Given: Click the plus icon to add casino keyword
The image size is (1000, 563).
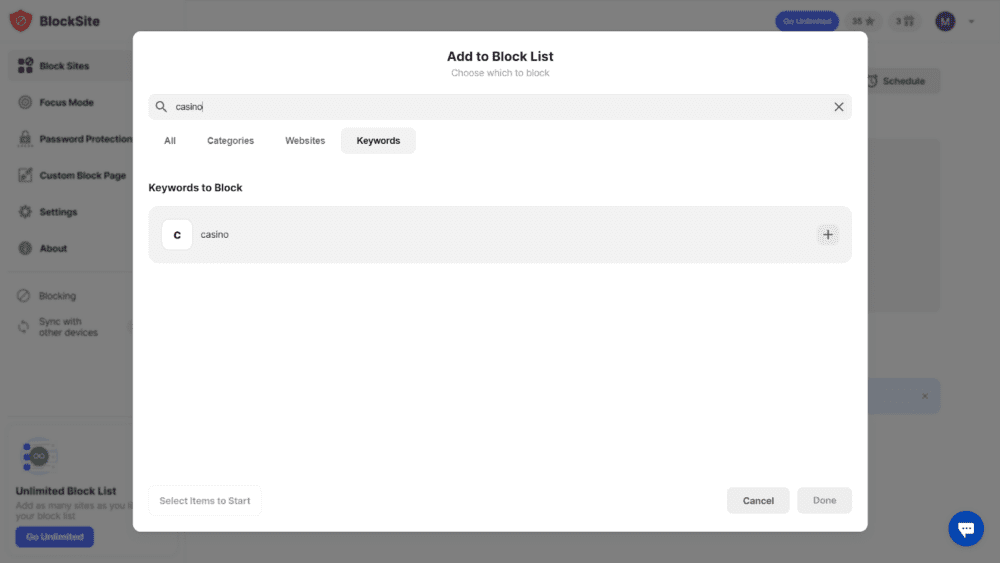Looking at the screenshot, I should 827,235.
